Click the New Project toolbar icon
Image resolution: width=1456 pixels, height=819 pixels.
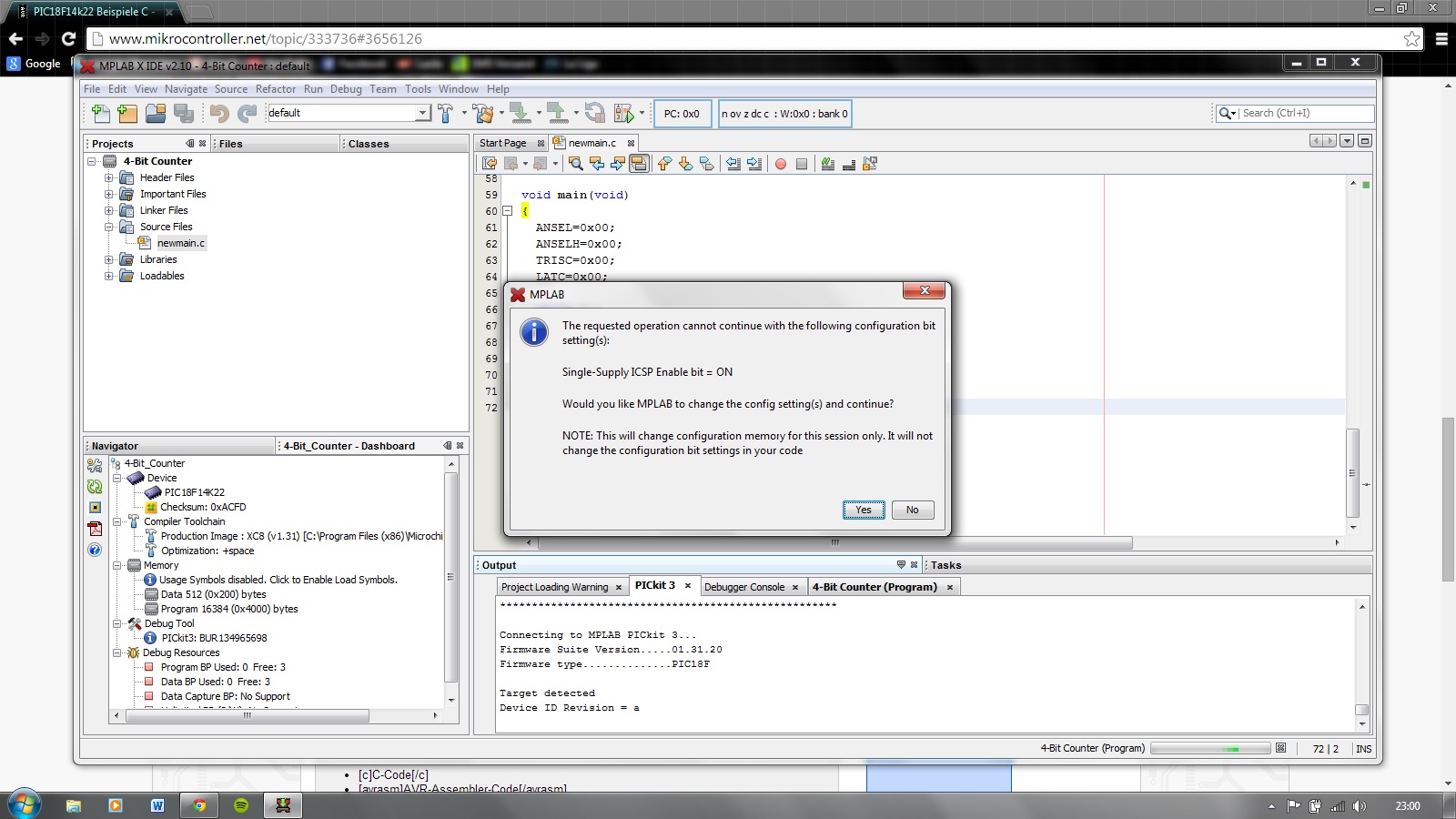click(127, 113)
